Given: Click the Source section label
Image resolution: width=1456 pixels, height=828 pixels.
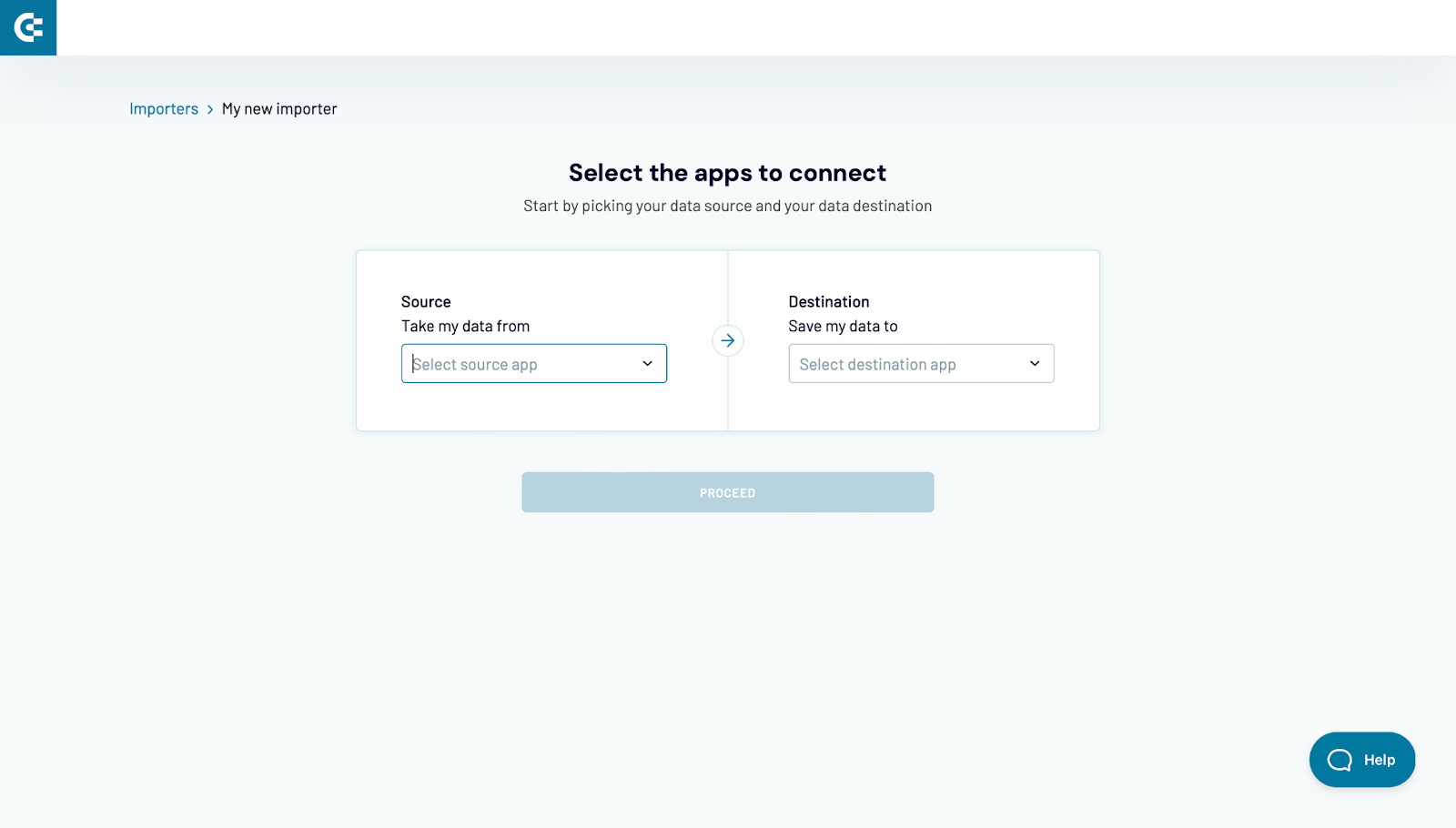Looking at the screenshot, I should click(x=426, y=301).
